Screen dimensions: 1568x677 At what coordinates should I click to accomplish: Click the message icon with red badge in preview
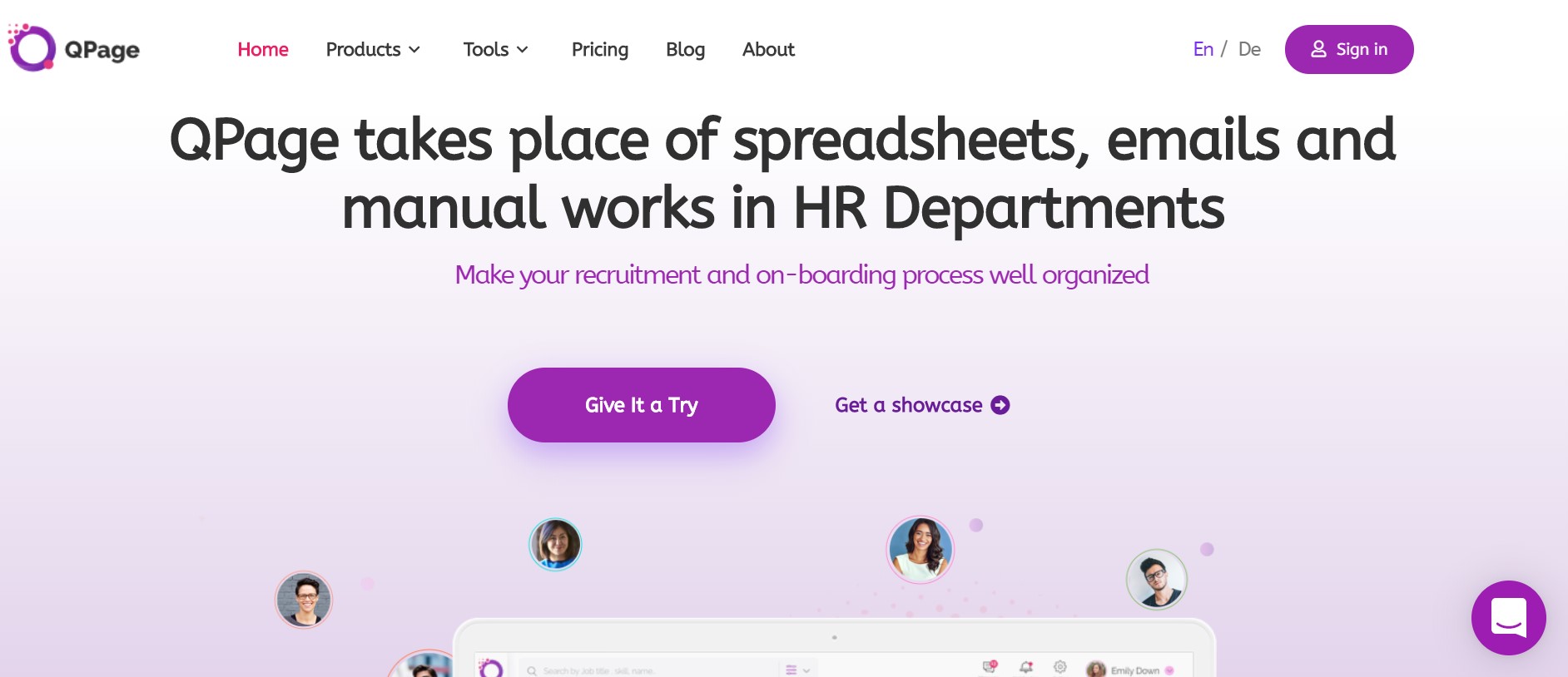coord(990,666)
